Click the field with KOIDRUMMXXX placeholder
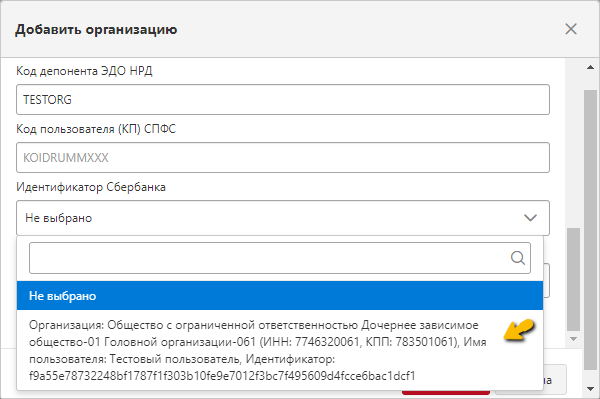The width and height of the screenshot is (600, 399). [283, 158]
